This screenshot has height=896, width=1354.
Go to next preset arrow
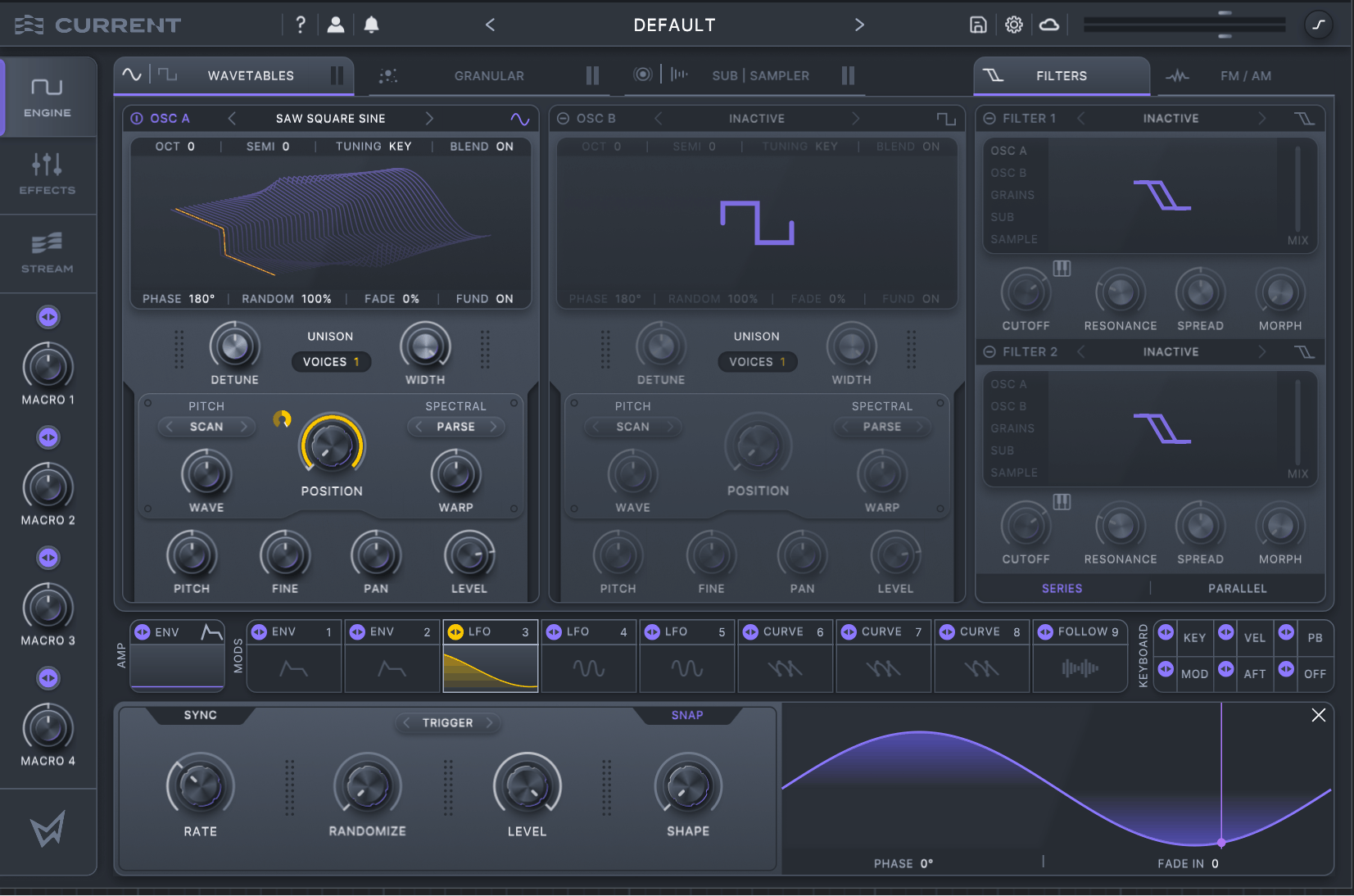click(859, 25)
